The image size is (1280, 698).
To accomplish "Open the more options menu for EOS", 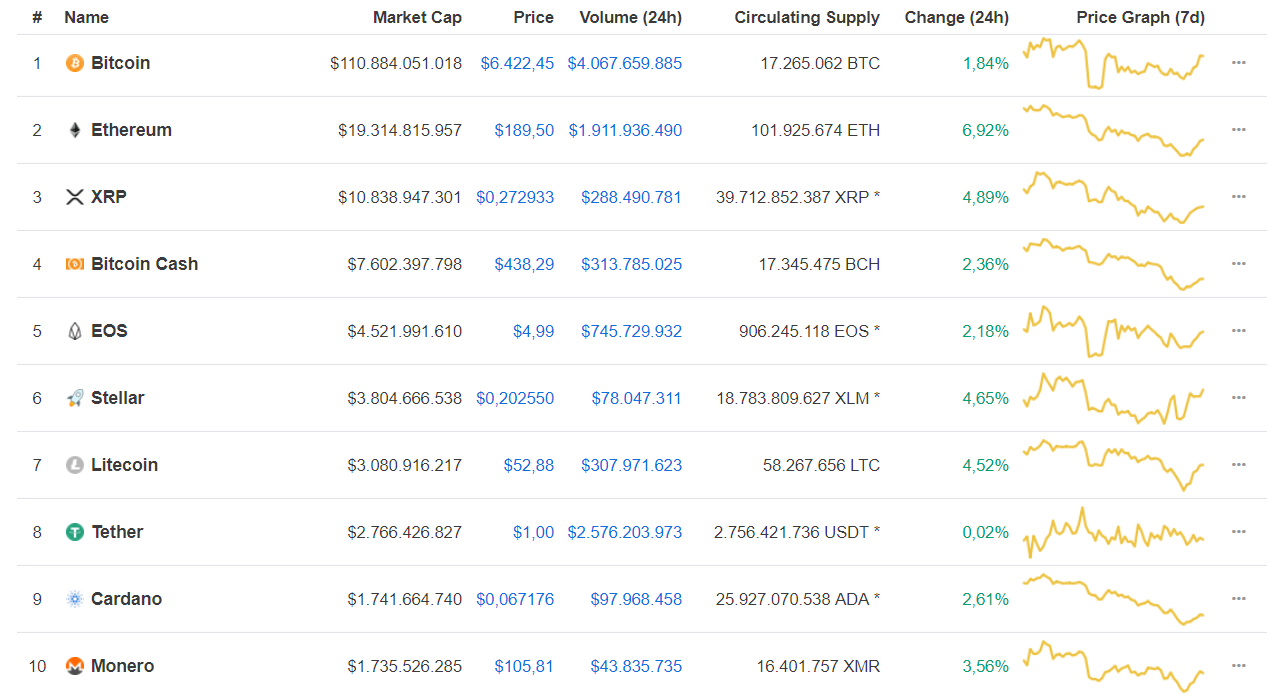I will [1239, 330].
